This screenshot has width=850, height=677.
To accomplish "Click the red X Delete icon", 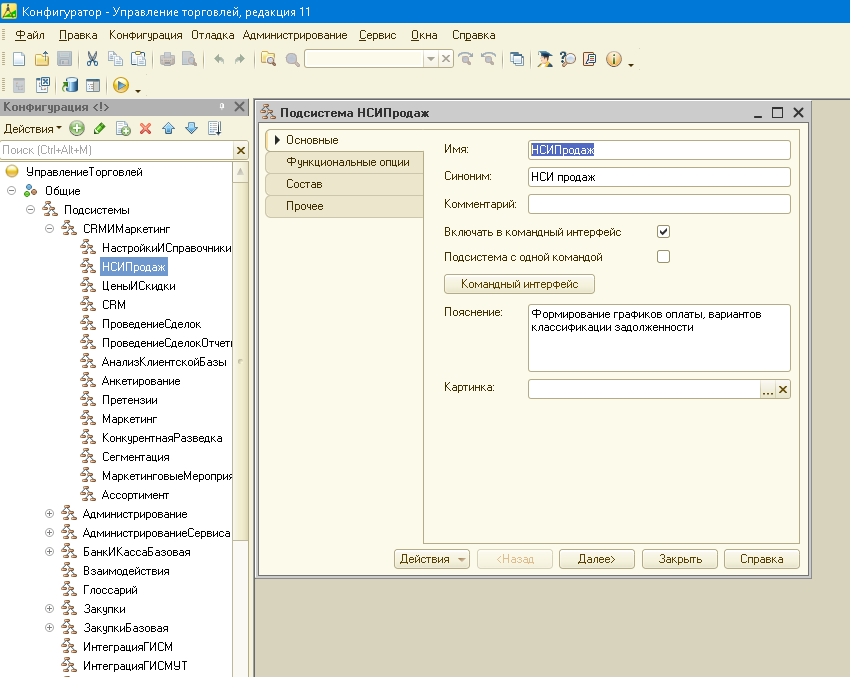I will [x=145, y=128].
